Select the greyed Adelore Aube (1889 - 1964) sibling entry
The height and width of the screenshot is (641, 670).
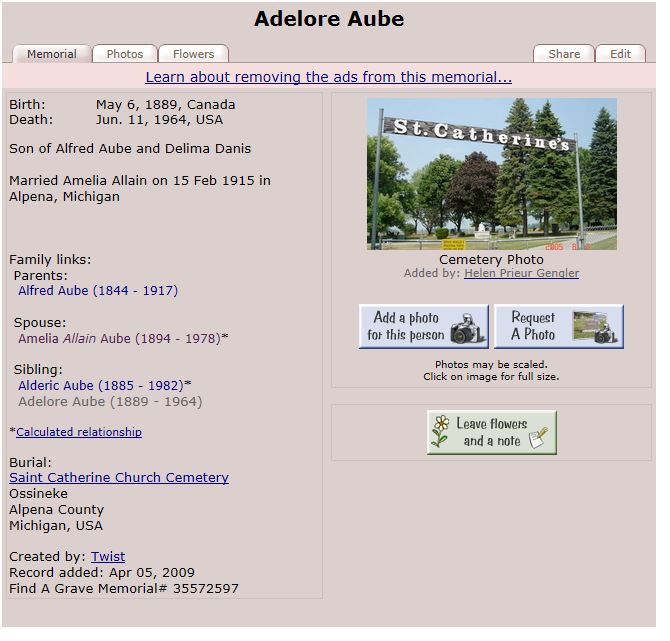pos(110,402)
